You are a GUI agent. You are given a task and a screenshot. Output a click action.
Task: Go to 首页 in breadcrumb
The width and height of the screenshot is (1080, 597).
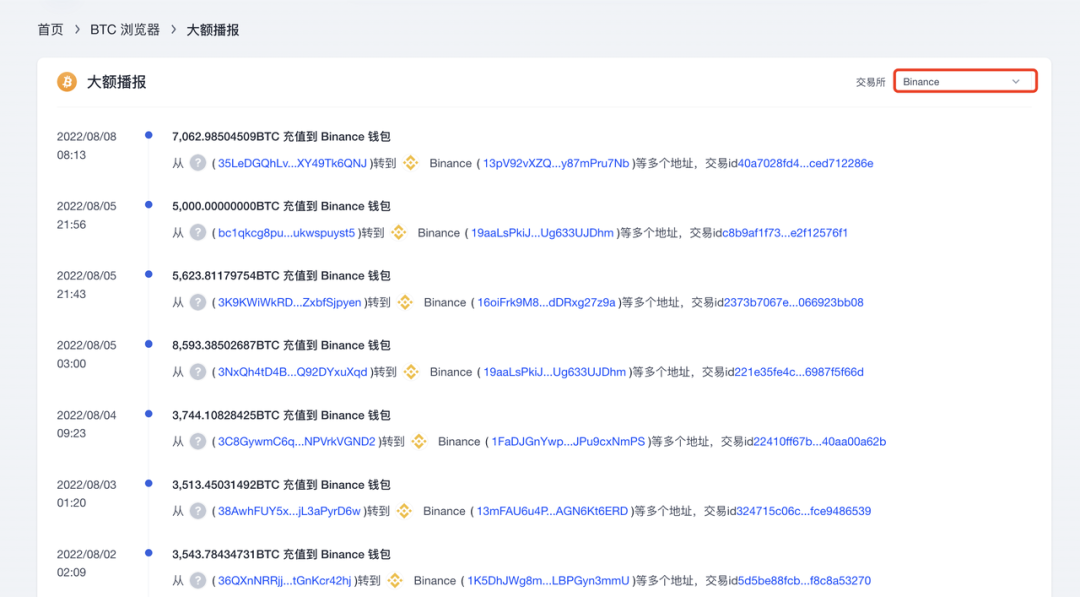coord(50,30)
